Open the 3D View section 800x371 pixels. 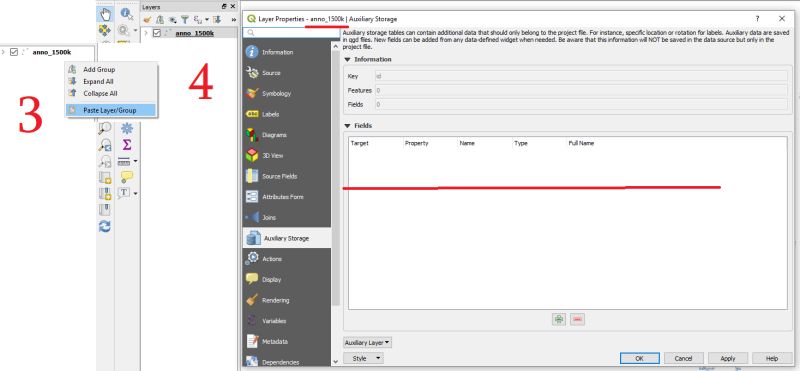pyautogui.click(x=287, y=155)
